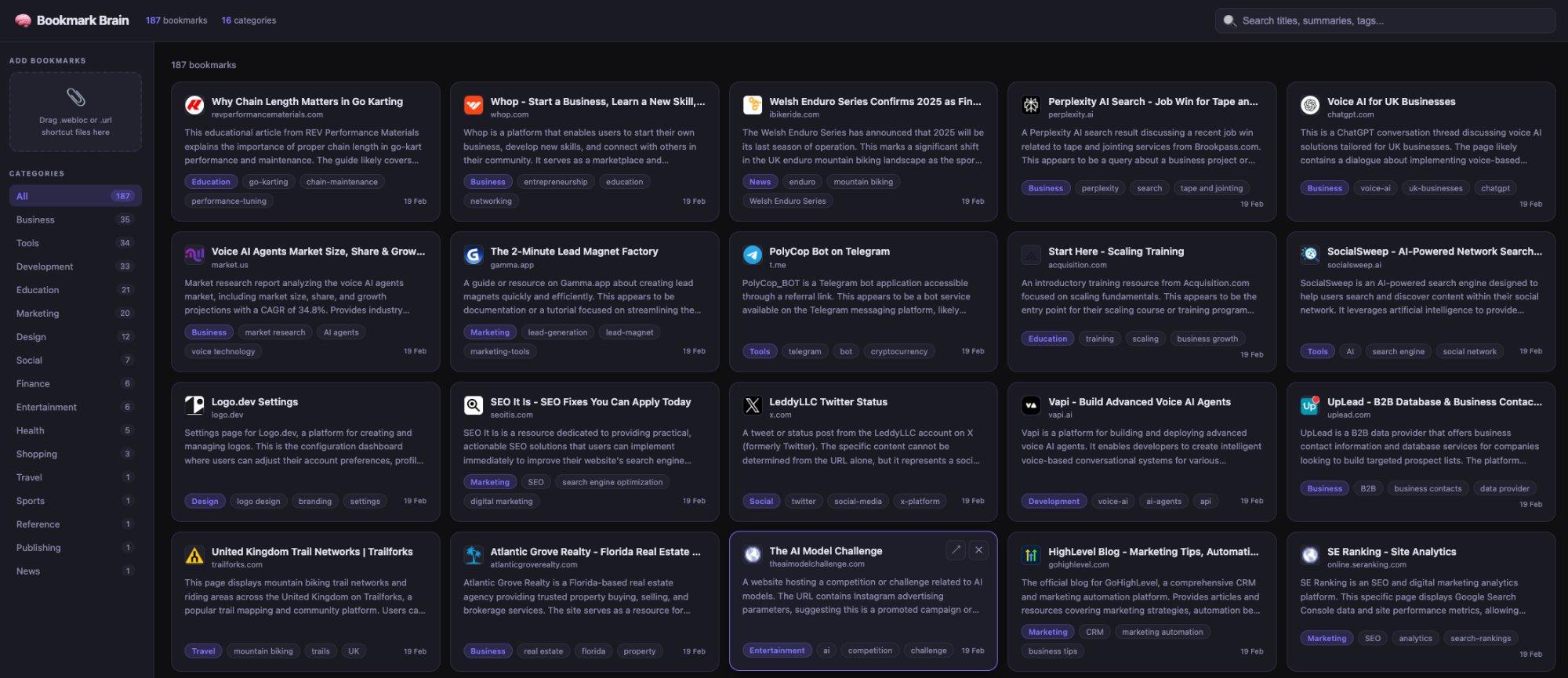Click the '16 categories' link
The image size is (1568, 678).
tap(249, 20)
